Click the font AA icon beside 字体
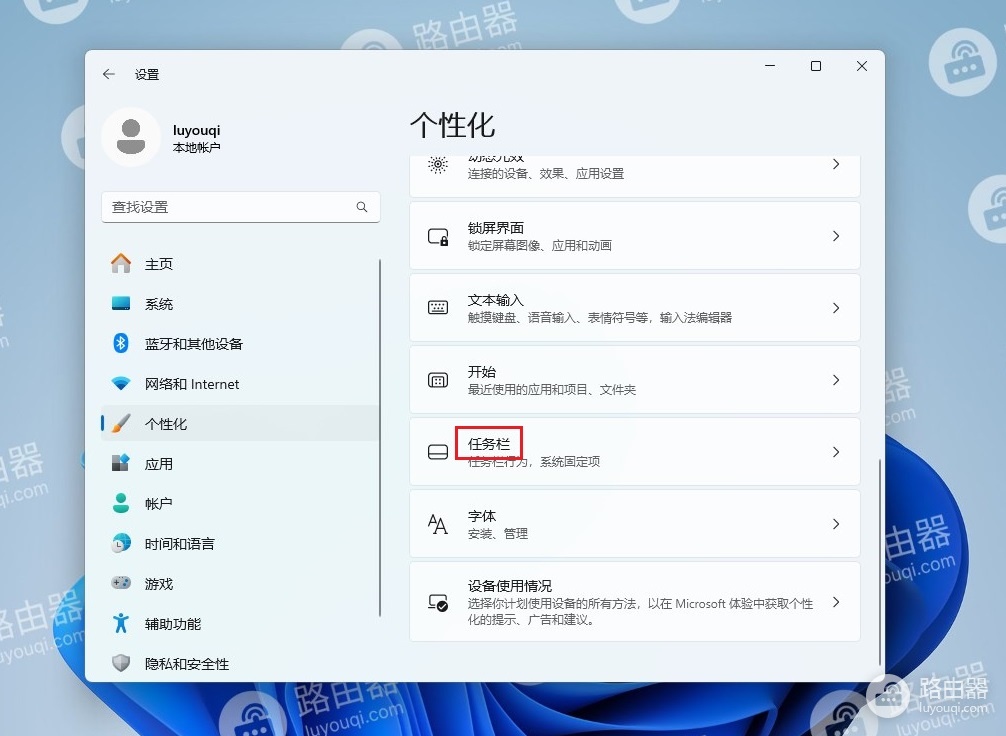The height and width of the screenshot is (736, 1006). [438, 524]
